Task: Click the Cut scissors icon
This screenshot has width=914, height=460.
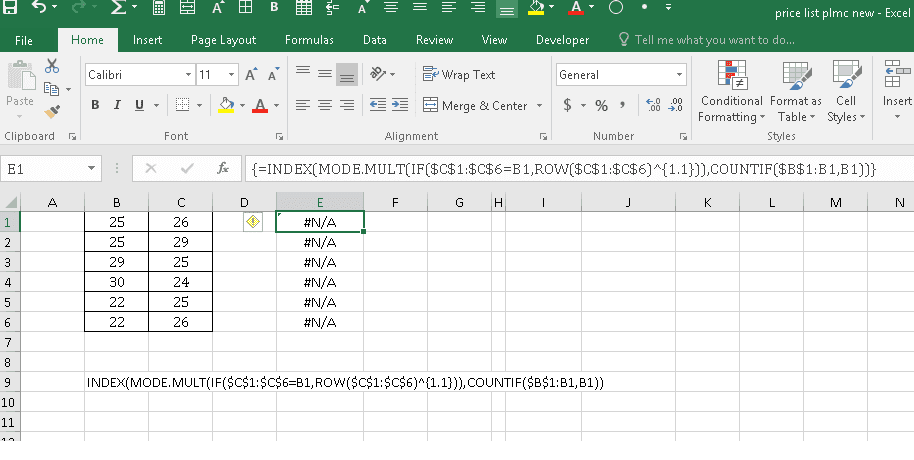Action: click(x=52, y=67)
